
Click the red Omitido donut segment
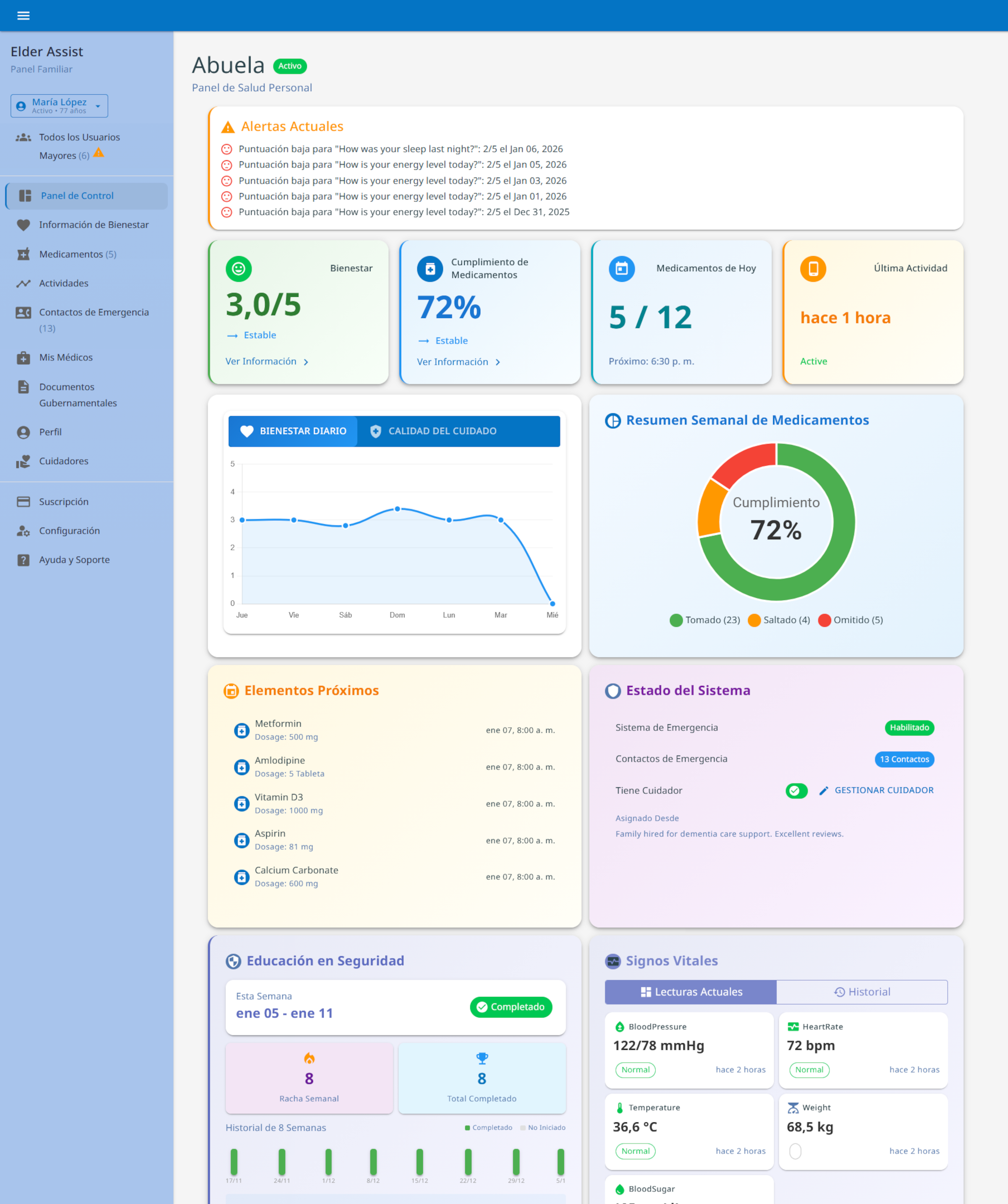(748, 462)
